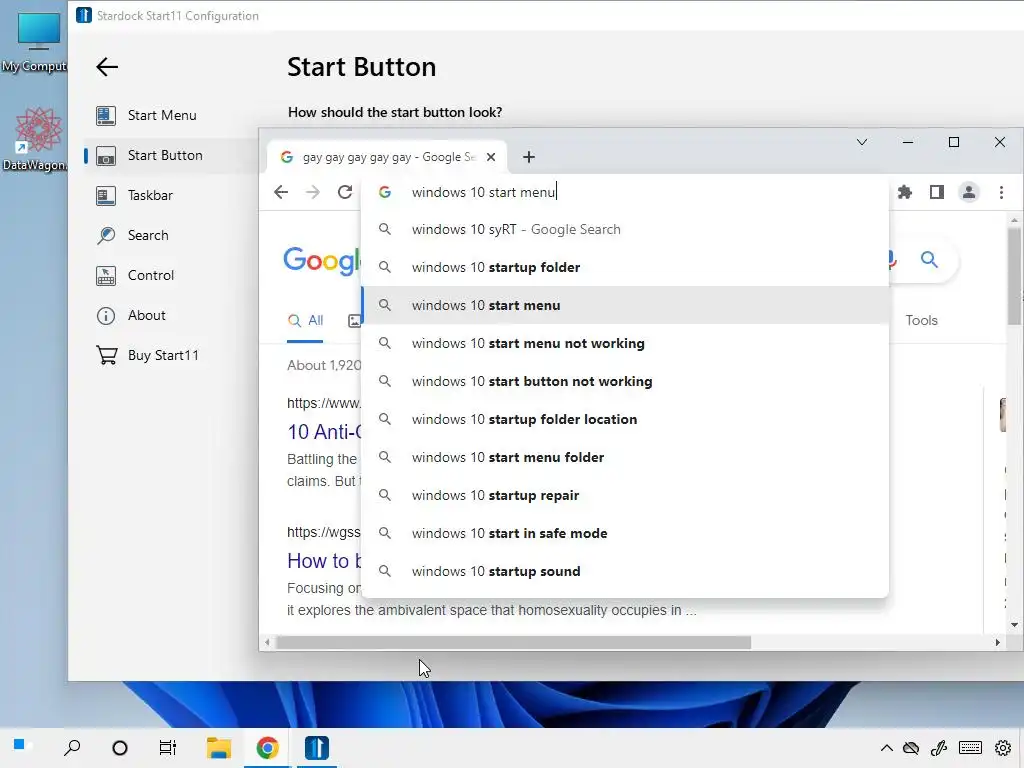The height and width of the screenshot is (768, 1024).
Task: Open the settings gear in system tray
Action: pos(1003,748)
